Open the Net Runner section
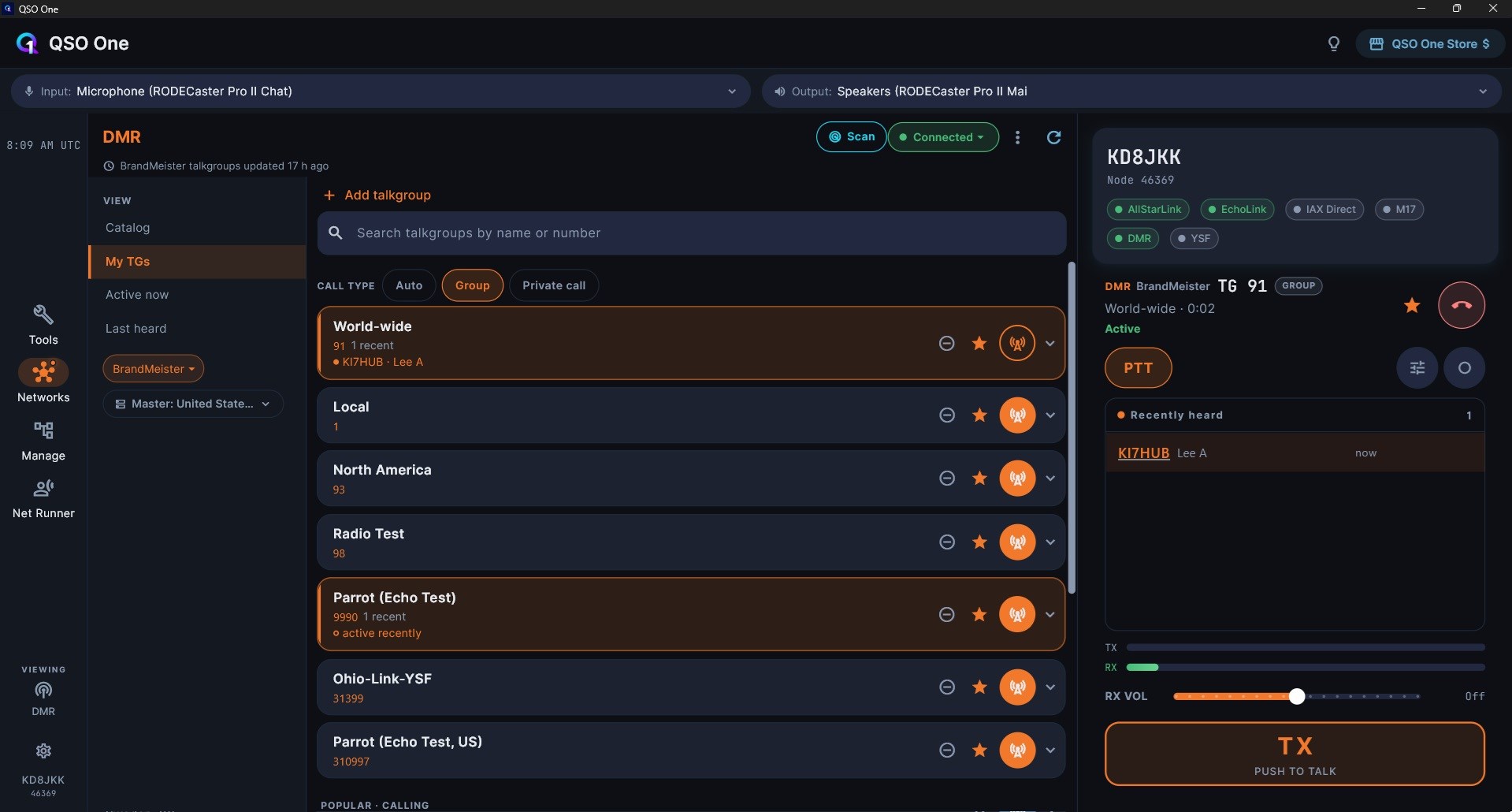The image size is (1512, 812). (43, 499)
